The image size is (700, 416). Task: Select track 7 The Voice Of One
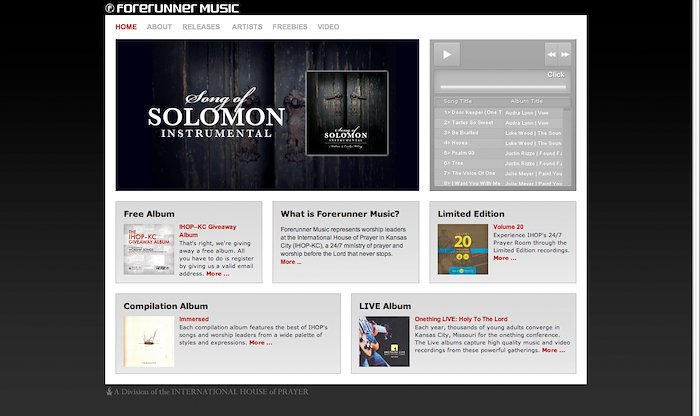tap(499, 173)
